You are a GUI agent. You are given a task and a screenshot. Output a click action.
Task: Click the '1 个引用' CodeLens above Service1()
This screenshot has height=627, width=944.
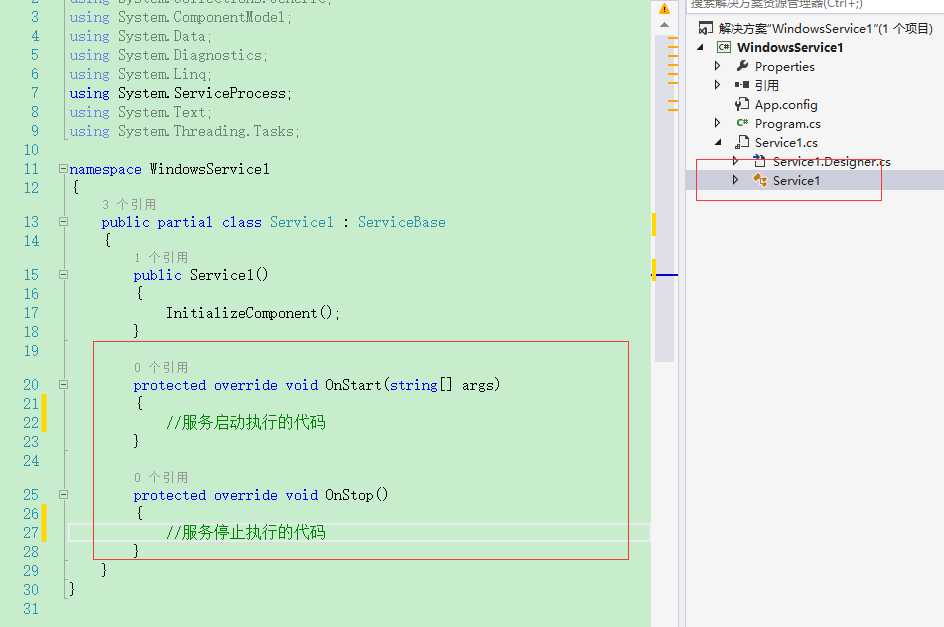click(161, 257)
